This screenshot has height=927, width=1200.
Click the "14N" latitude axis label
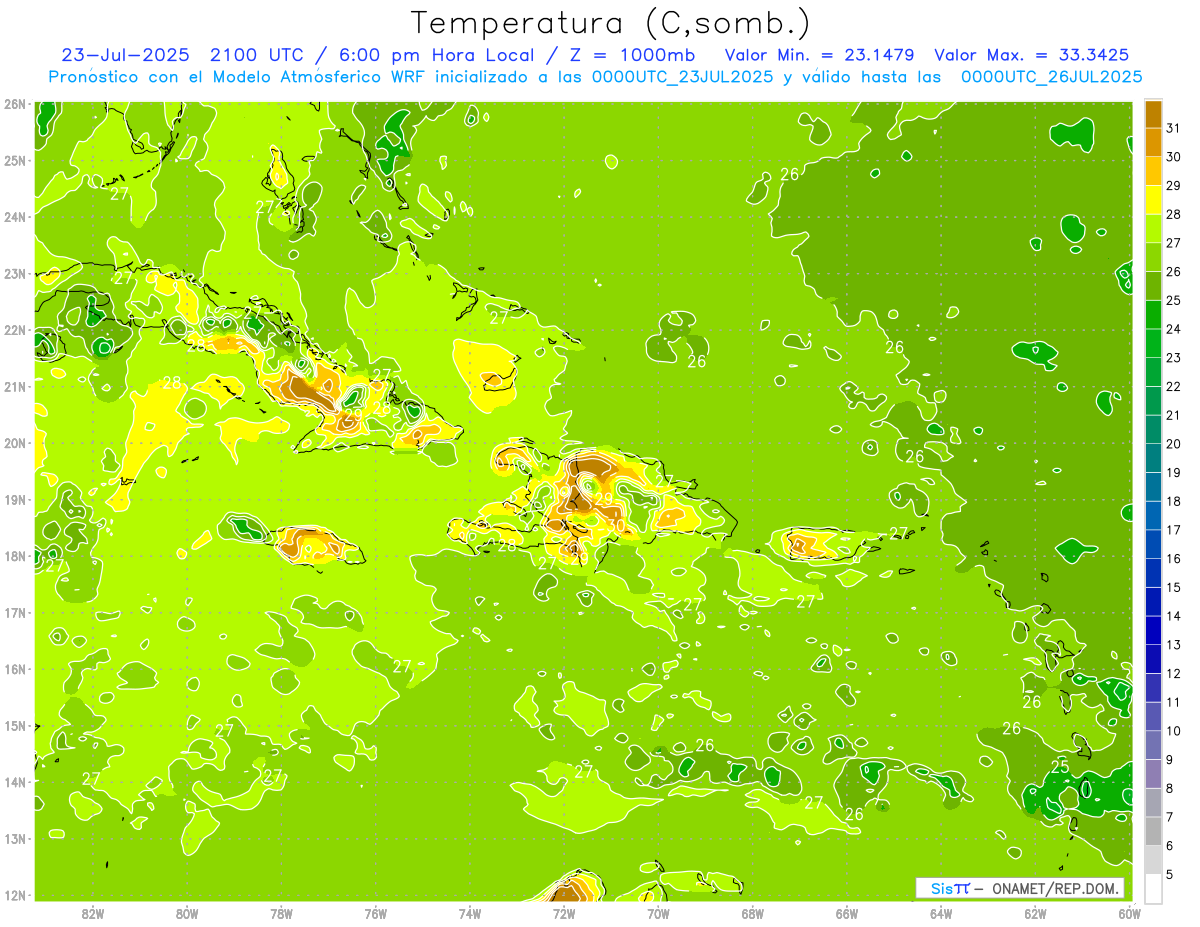coord(14,782)
